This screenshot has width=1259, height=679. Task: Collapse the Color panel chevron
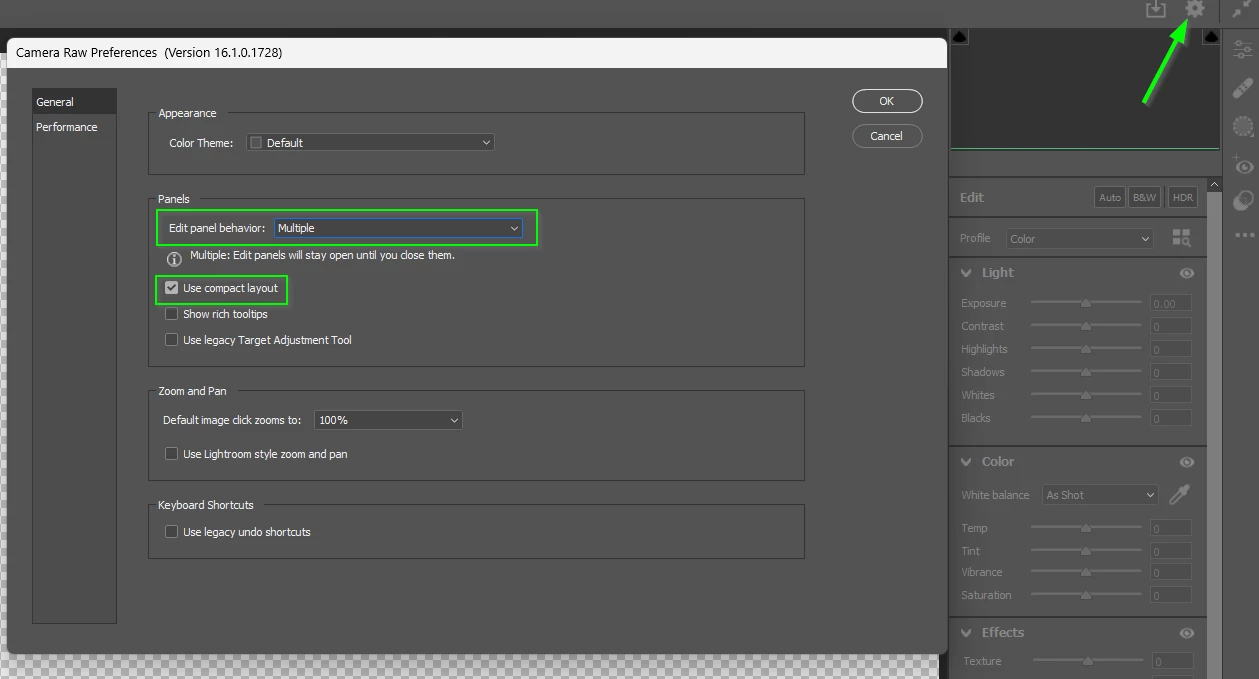[x=967, y=462]
